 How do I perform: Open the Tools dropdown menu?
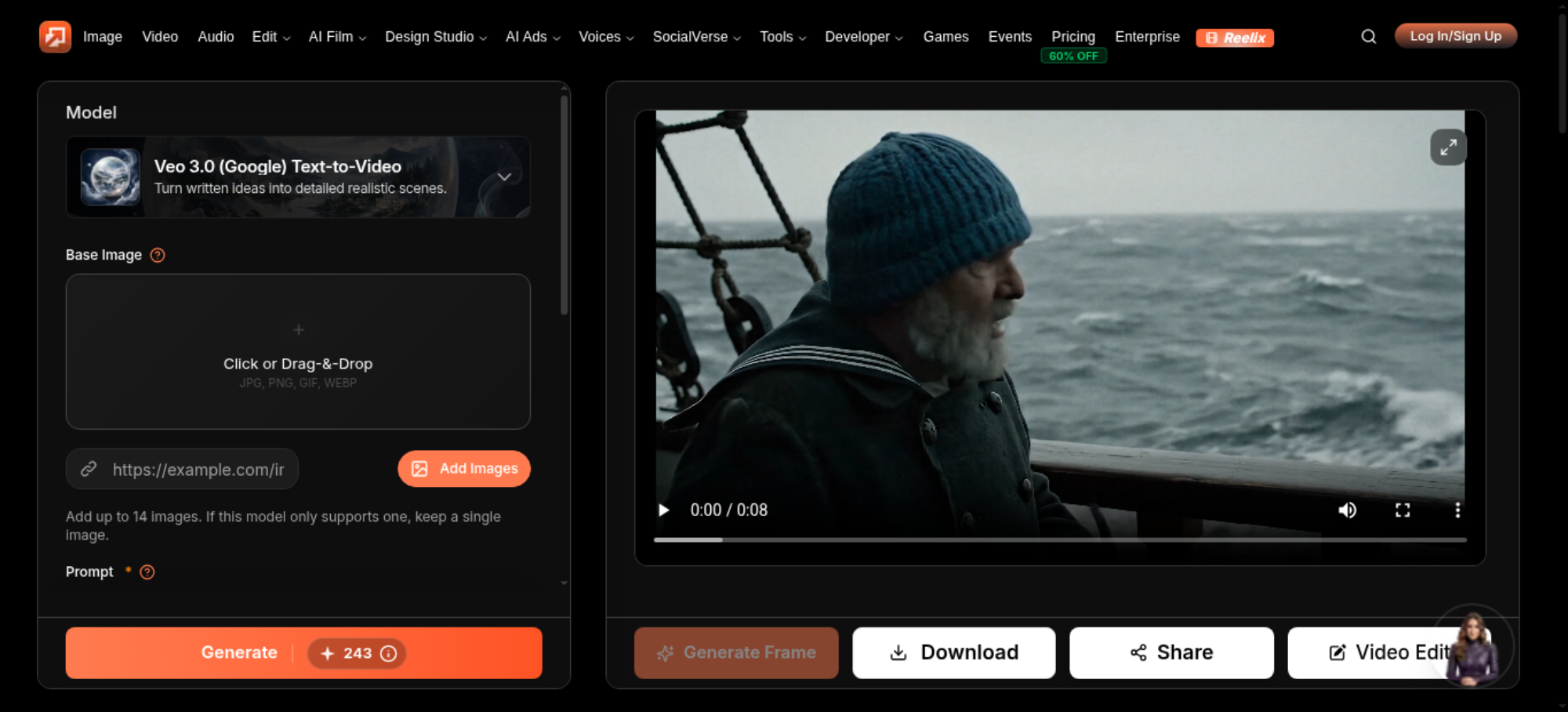coord(782,37)
